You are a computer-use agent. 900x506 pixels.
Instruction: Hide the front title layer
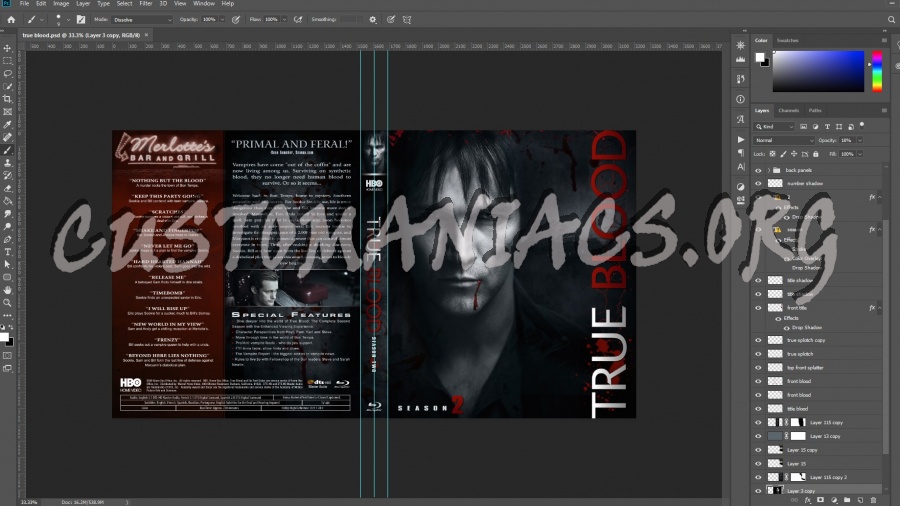pyautogui.click(x=758, y=308)
